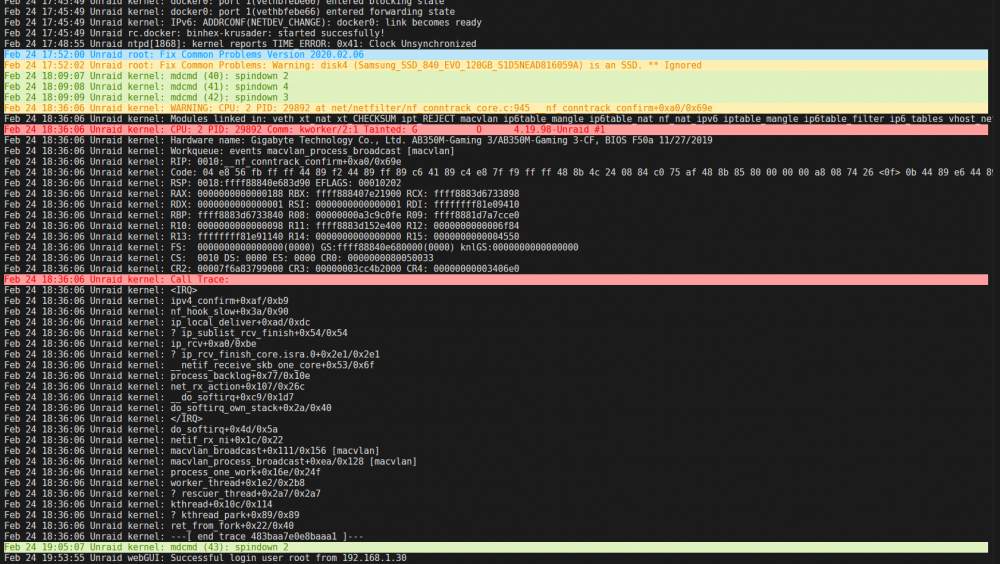1000x564 pixels.
Task: Click the '__do_softirq+0xc9/0x1d7' trace line
Action: (149, 397)
